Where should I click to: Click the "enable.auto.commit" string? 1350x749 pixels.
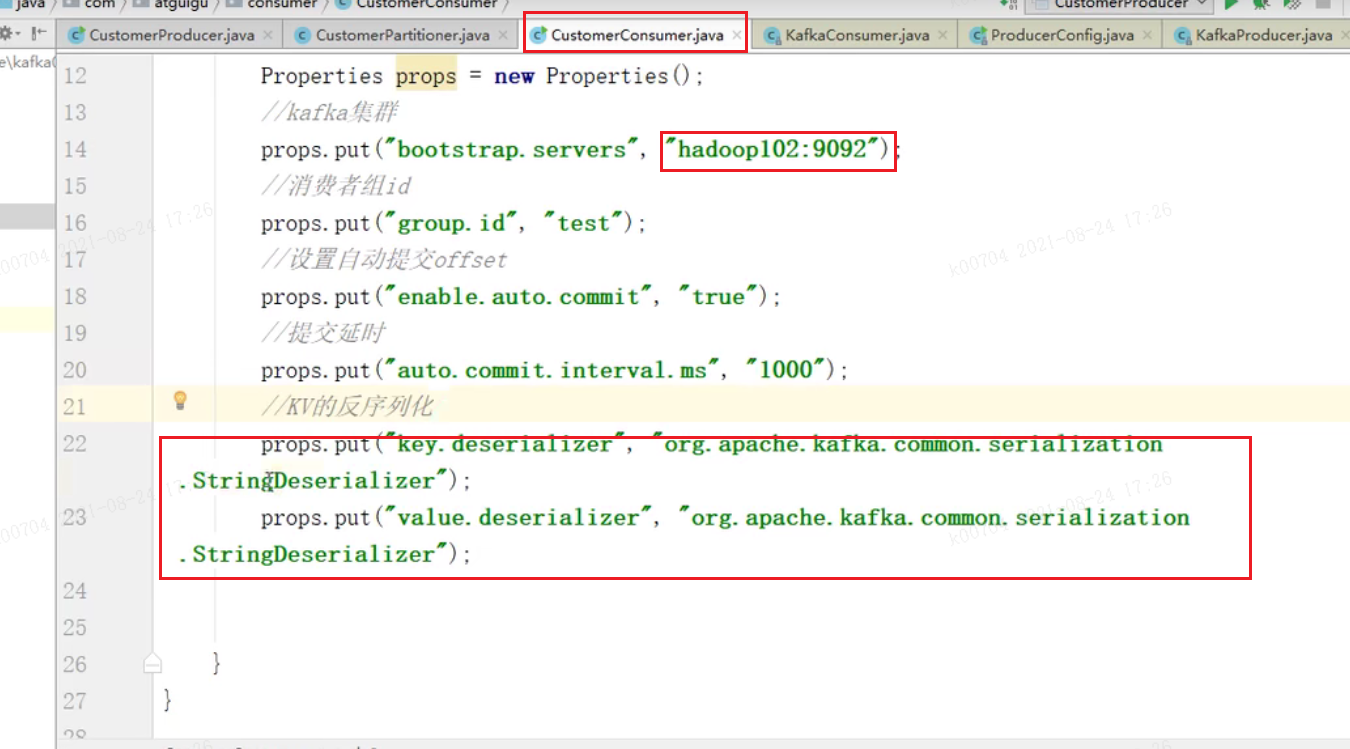[x=518, y=297]
